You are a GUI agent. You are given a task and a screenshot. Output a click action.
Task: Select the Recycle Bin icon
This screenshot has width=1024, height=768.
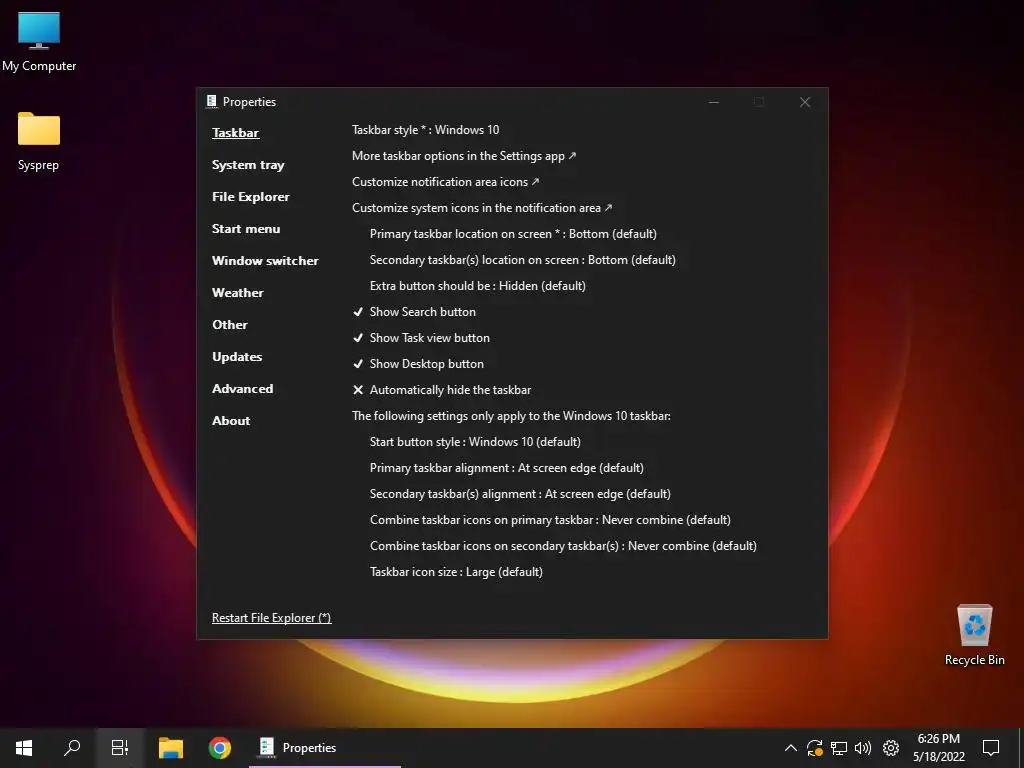click(x=974, y=635)
